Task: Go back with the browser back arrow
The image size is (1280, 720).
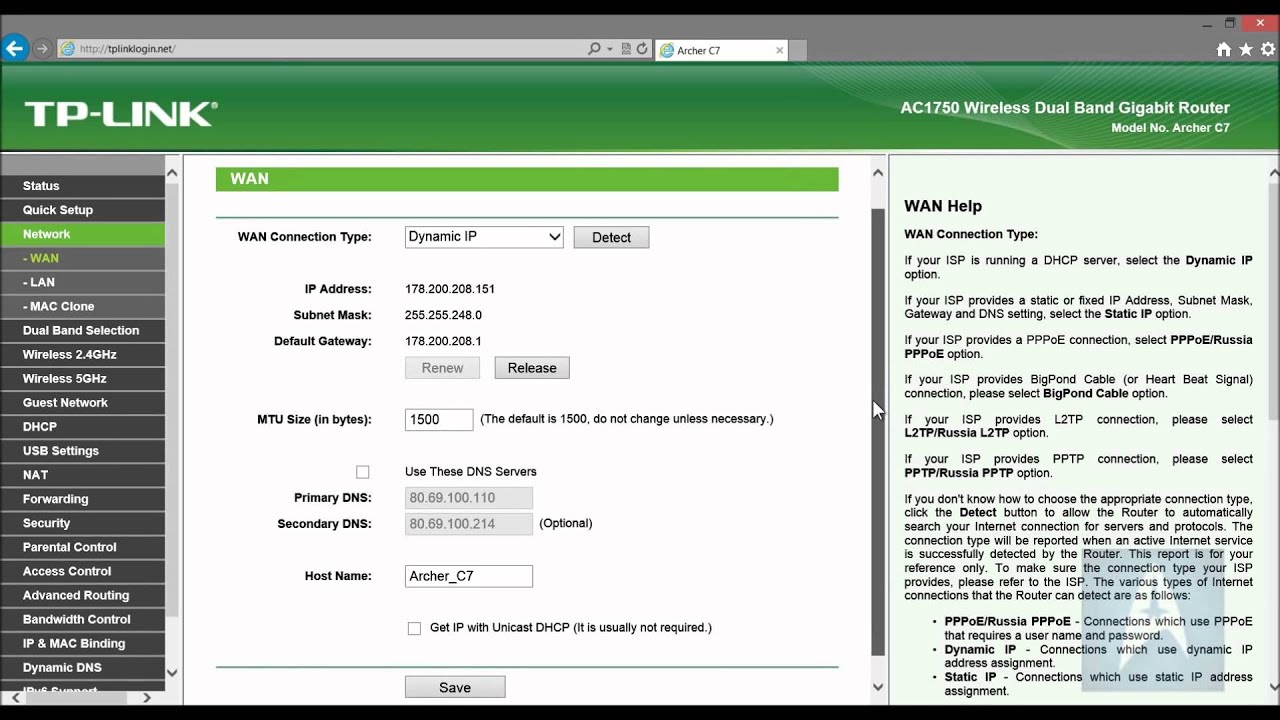Action: tap(14, 48)
